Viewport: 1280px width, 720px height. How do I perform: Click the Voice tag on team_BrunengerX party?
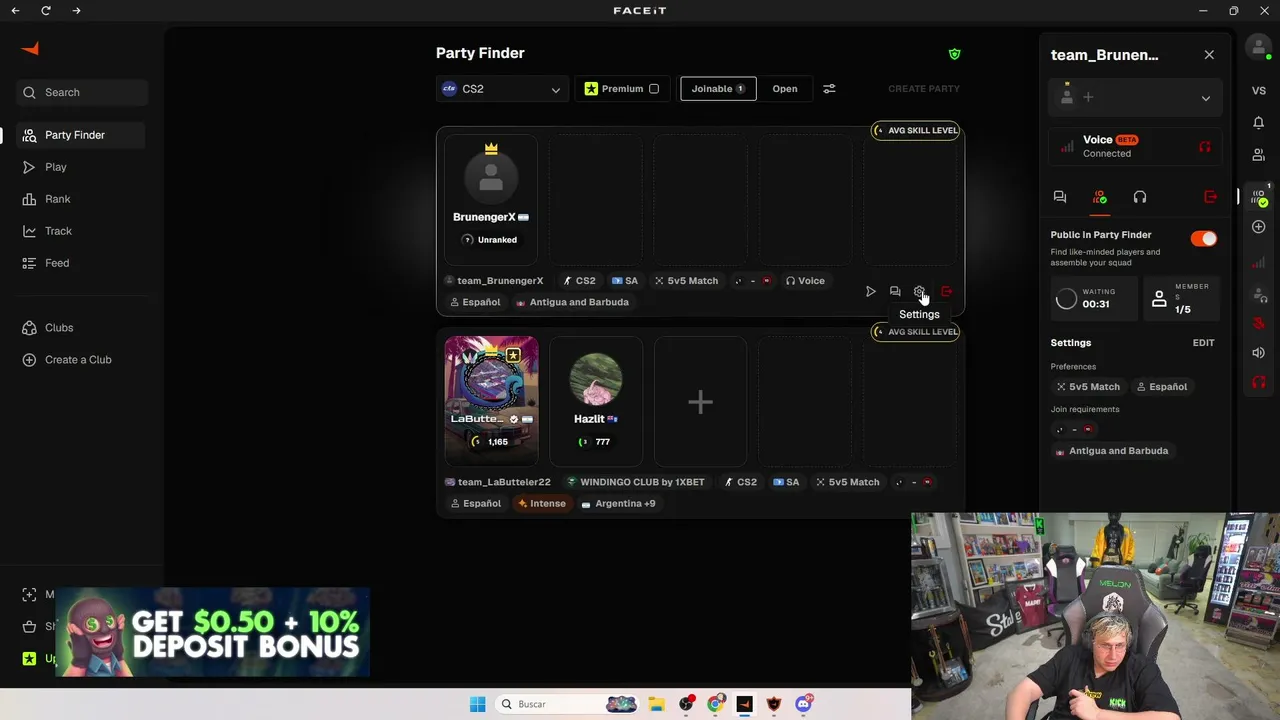click(805, 281)
